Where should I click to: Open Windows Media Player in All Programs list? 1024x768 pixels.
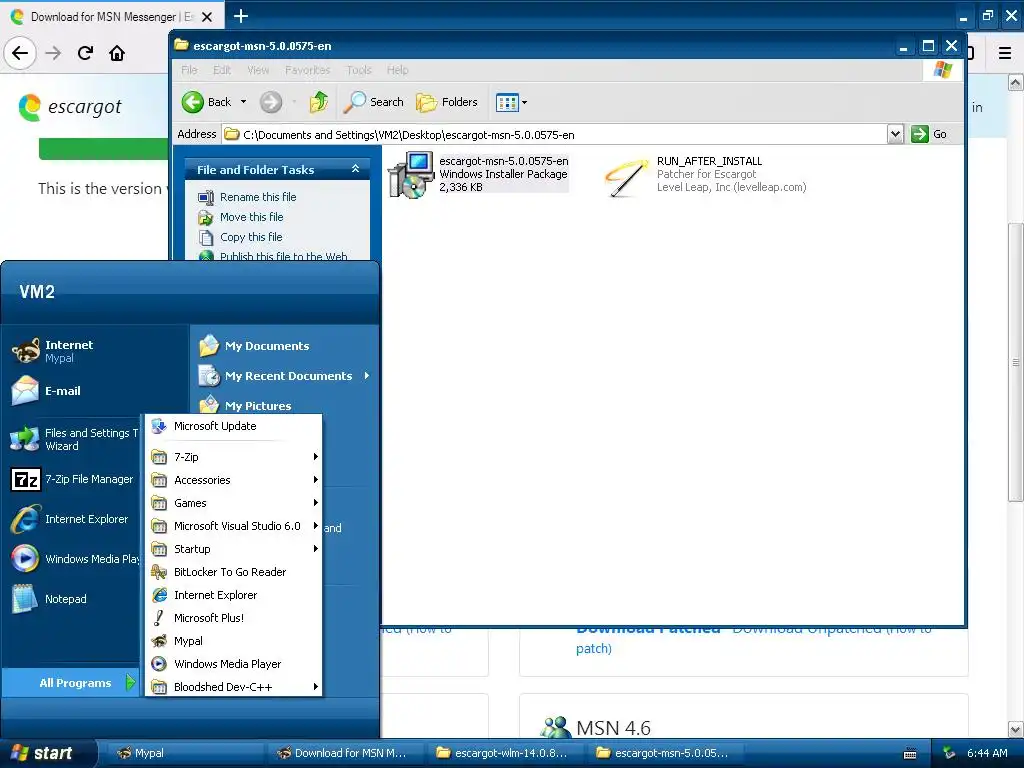(x=233, y=664)
